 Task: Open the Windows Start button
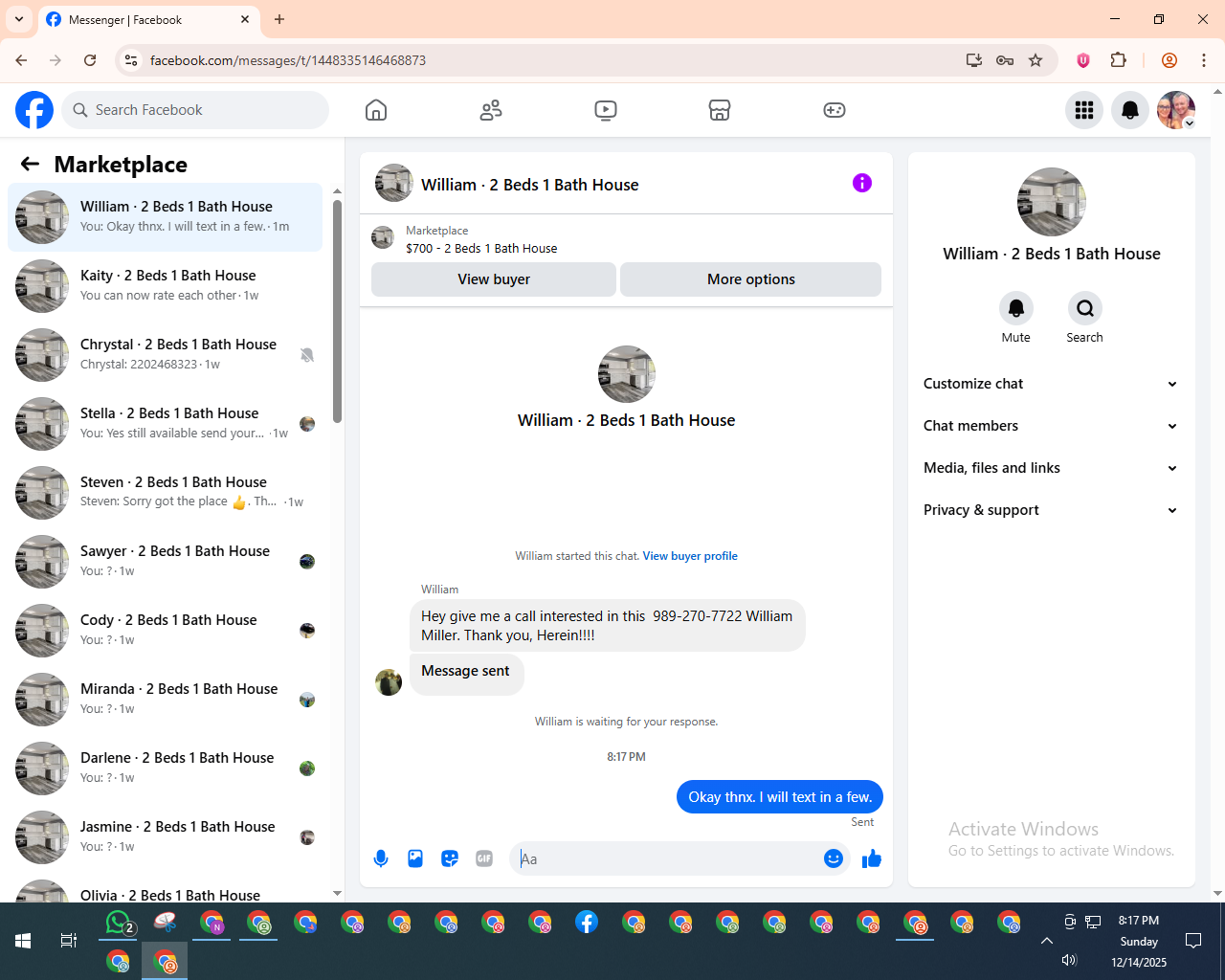(x=23, y=941)
